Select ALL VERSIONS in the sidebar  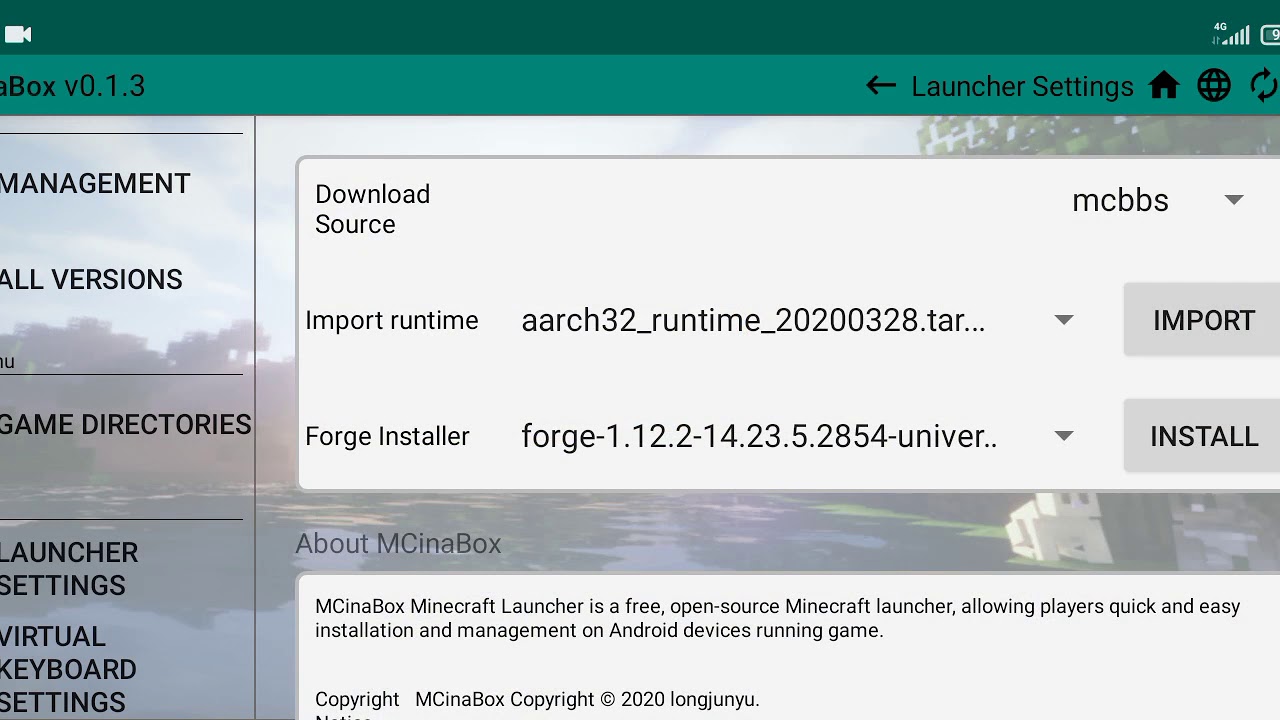point(91,280)
